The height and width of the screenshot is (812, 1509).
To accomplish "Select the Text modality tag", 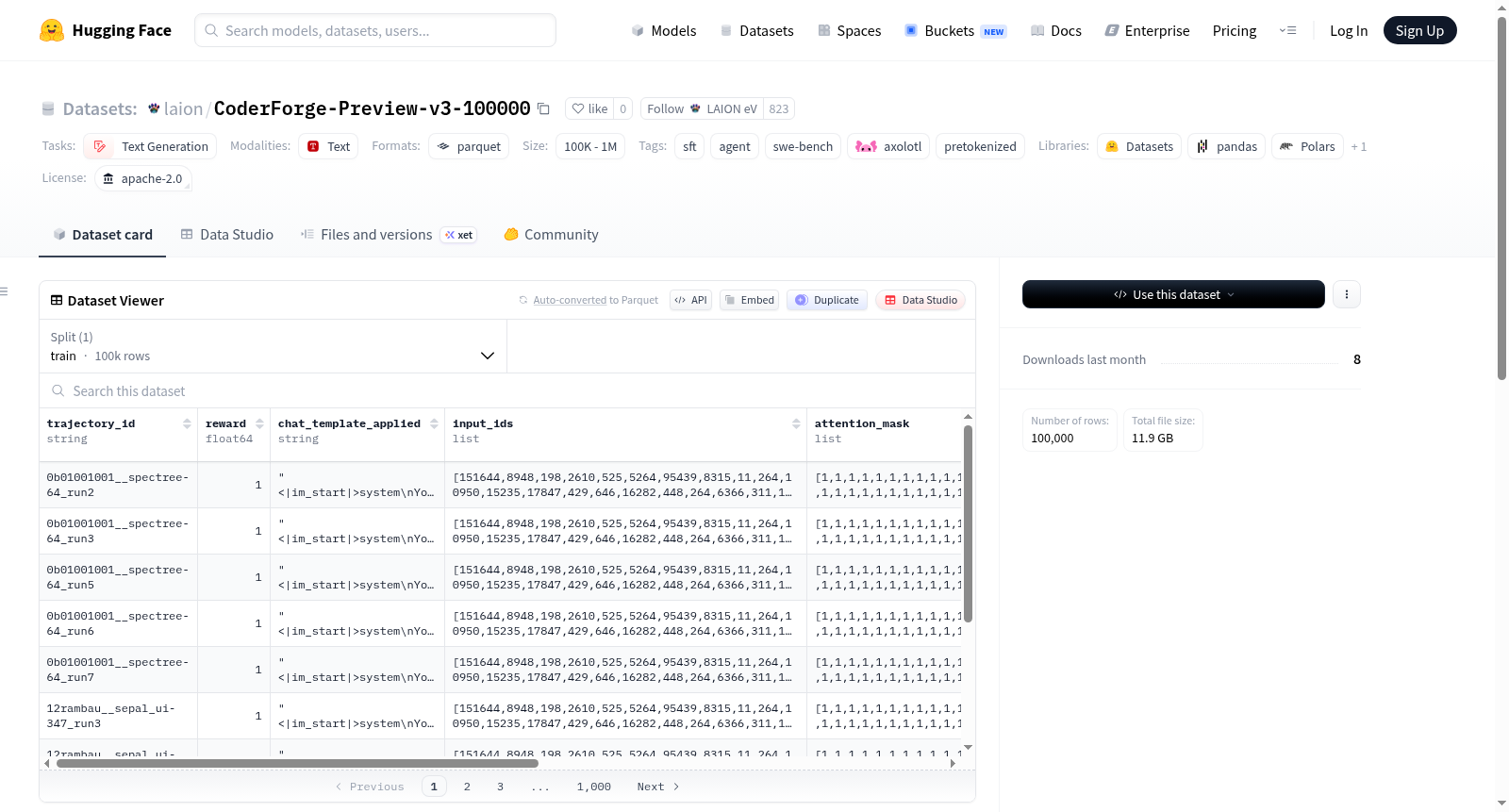I will point(328,146).
